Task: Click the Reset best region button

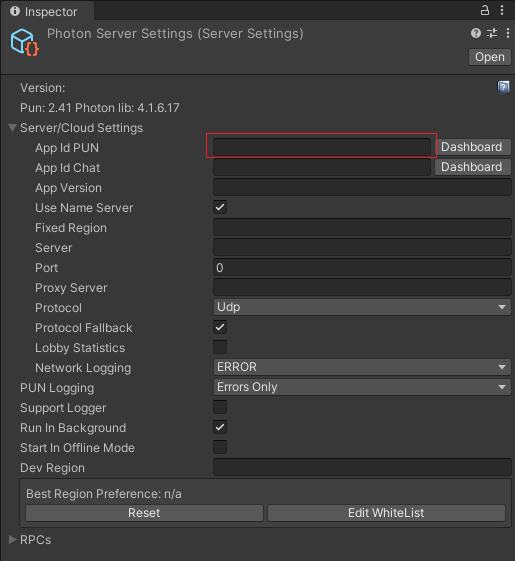Action: tap(144, 513)
